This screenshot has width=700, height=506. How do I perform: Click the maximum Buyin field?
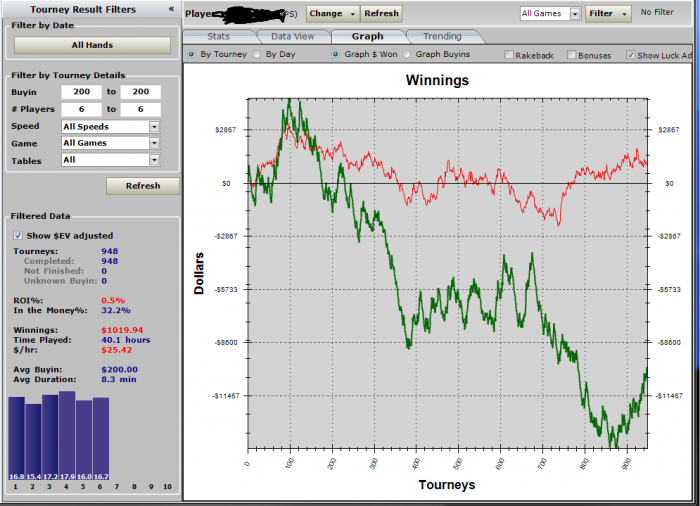(x=141, y=92)
